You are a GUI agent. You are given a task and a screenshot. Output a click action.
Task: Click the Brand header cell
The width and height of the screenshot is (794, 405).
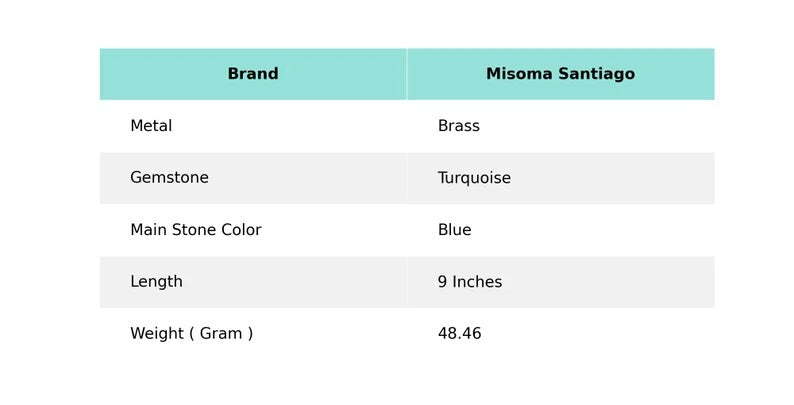click(x=253, y=74)
